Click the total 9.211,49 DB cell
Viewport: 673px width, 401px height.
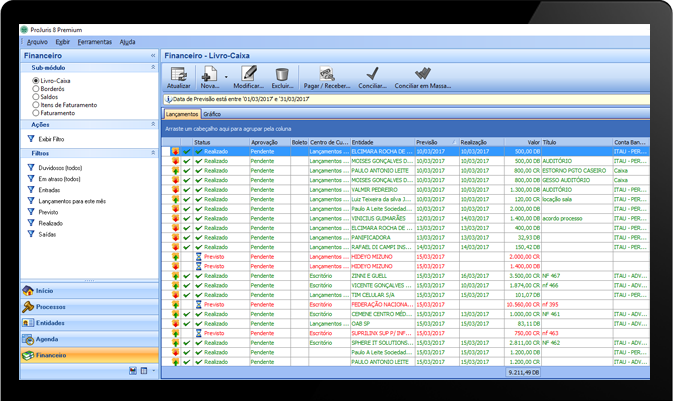(x=523, y=372)
